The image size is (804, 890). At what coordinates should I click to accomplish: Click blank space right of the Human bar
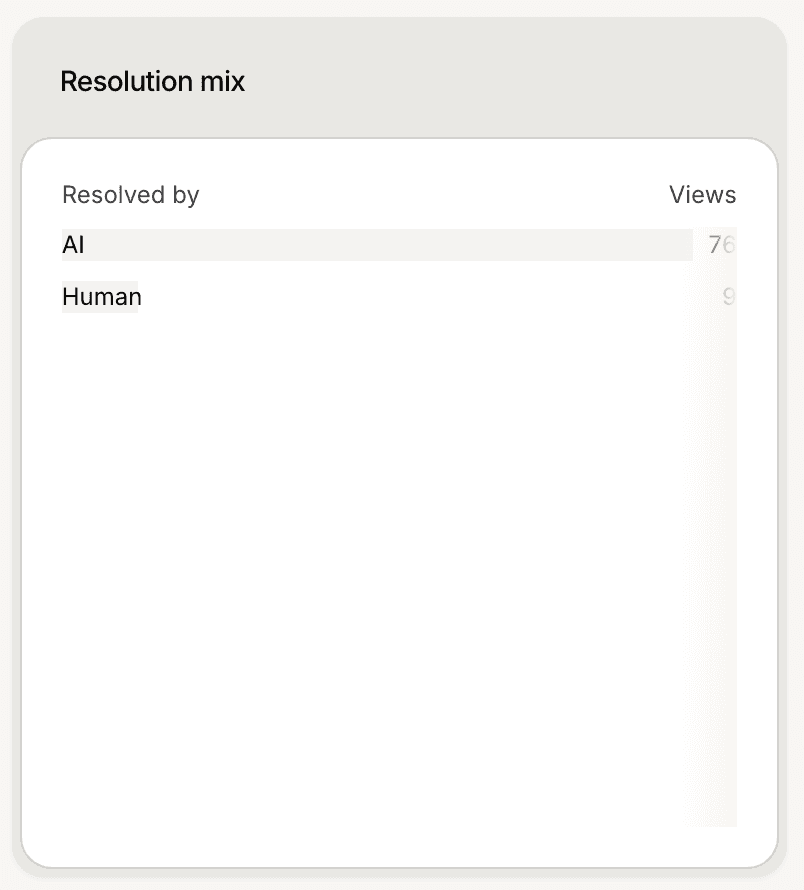[x=414, y=296]
